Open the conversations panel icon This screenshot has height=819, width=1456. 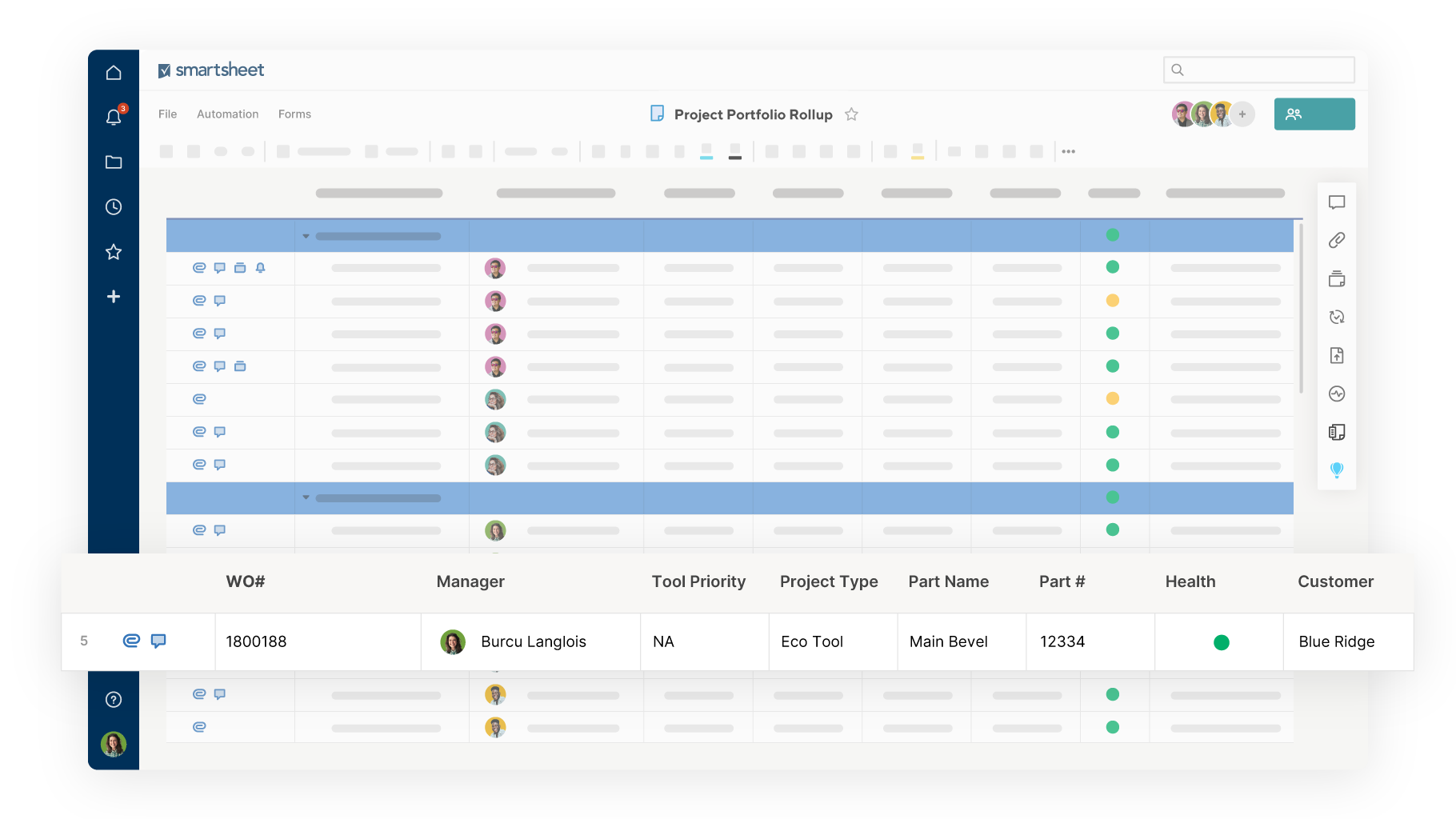[1336, 202]
